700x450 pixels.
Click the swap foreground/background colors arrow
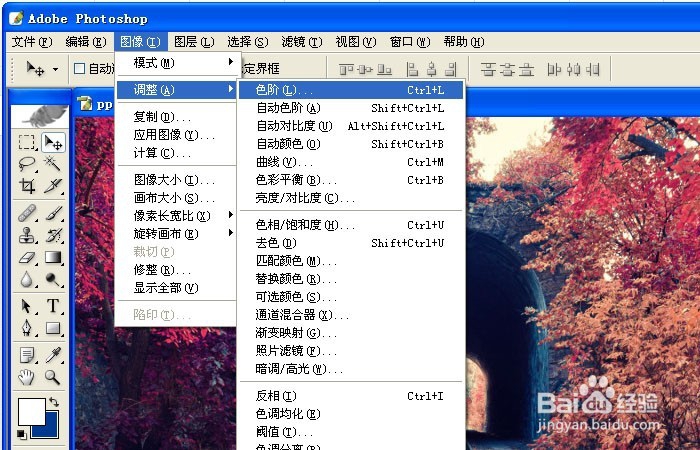pos(54,401)
